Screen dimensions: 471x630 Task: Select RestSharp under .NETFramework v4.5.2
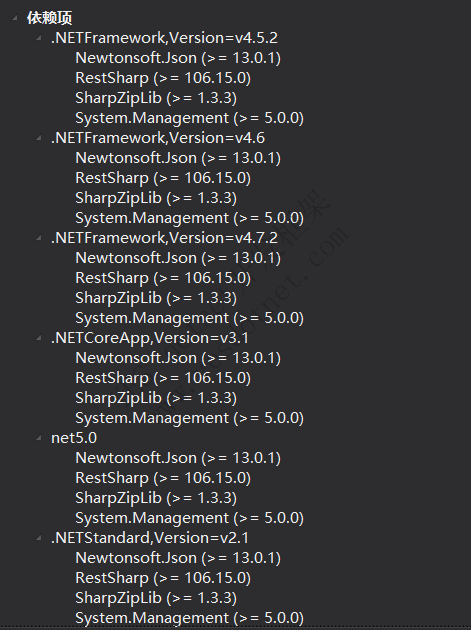pos(163,78)
